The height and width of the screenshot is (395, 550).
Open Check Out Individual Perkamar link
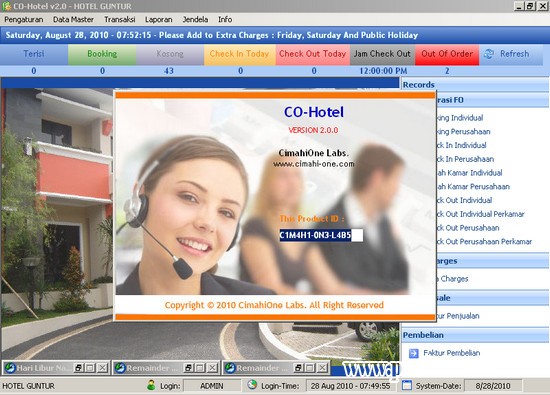(x=481, y=214)
